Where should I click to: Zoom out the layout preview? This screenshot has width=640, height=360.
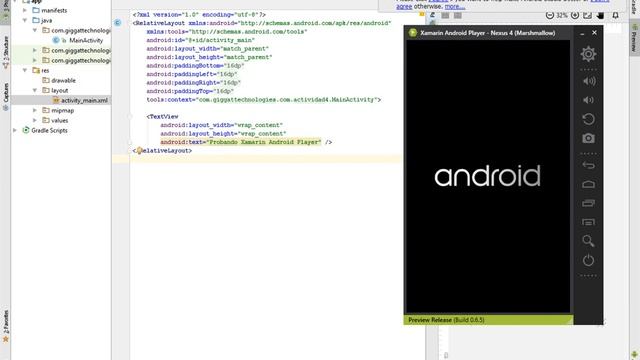[550, 15]
